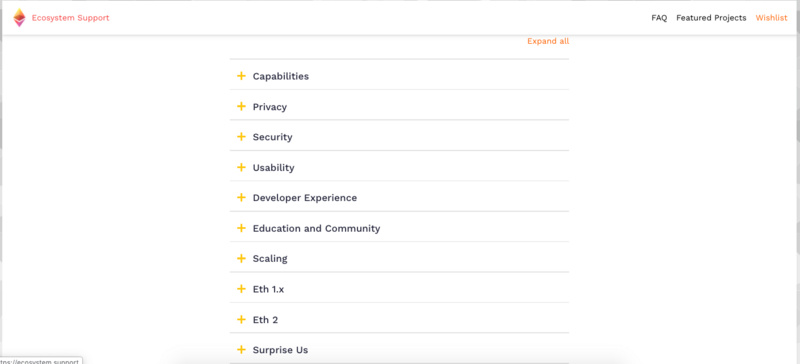Open the Developer Experience heading
The image size is (800, 364).
click(305, 198)
